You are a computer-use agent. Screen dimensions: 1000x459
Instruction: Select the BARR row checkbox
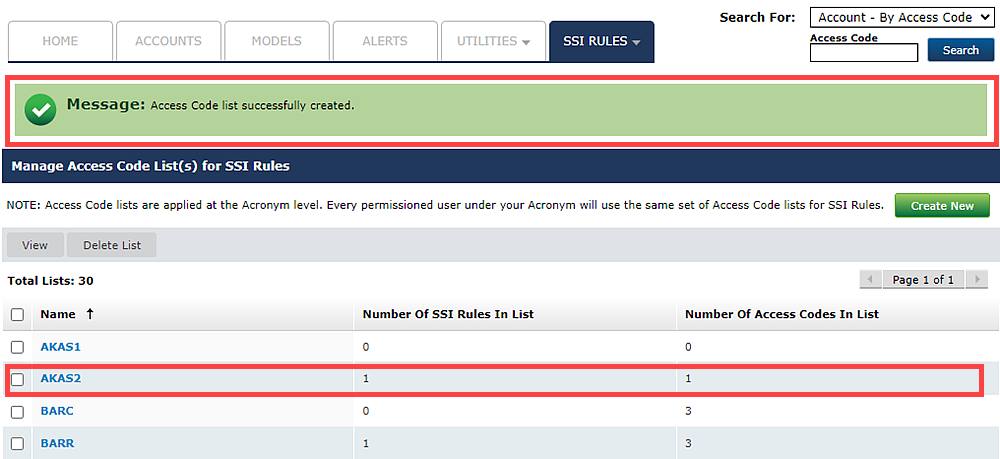(x=17, y=443)
